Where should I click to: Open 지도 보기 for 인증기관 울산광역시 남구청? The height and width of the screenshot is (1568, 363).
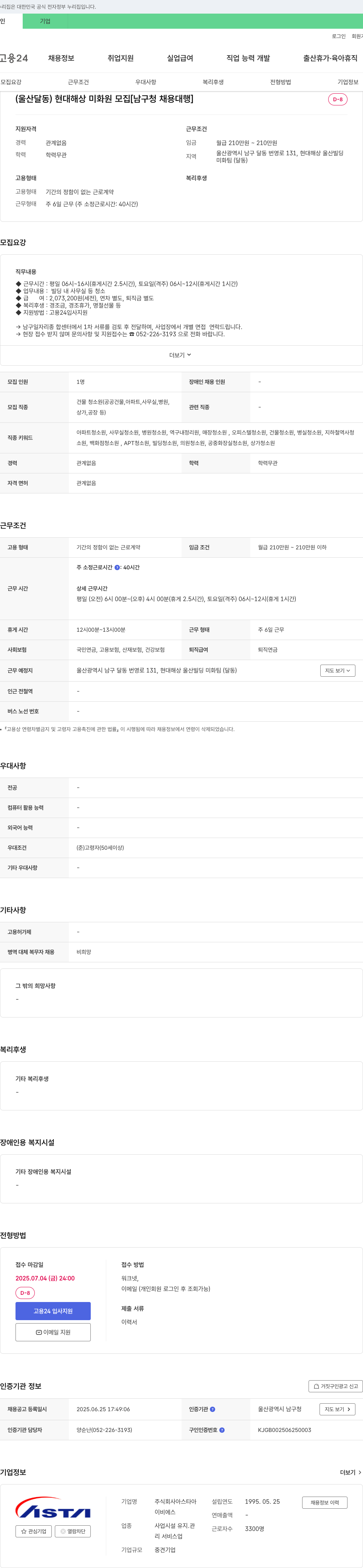coord(337,1409)
